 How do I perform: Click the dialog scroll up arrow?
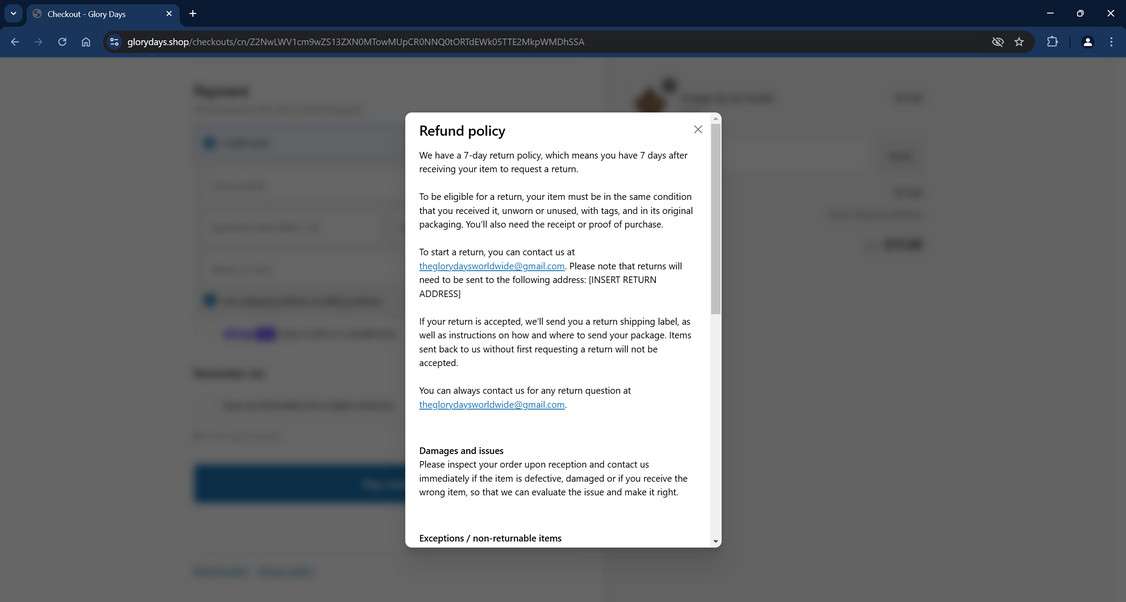pyautogui.click(x=715, y=118)
